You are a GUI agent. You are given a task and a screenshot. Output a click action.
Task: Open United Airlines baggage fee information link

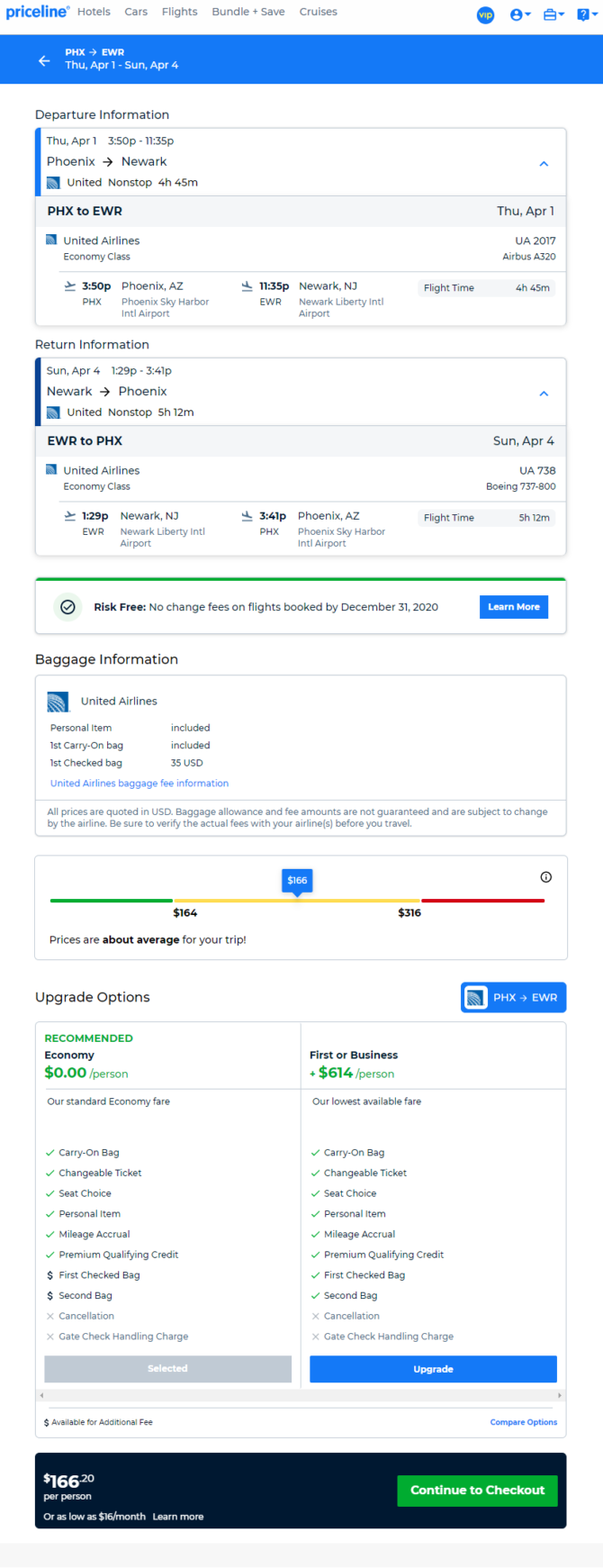[x=139, y=784]
